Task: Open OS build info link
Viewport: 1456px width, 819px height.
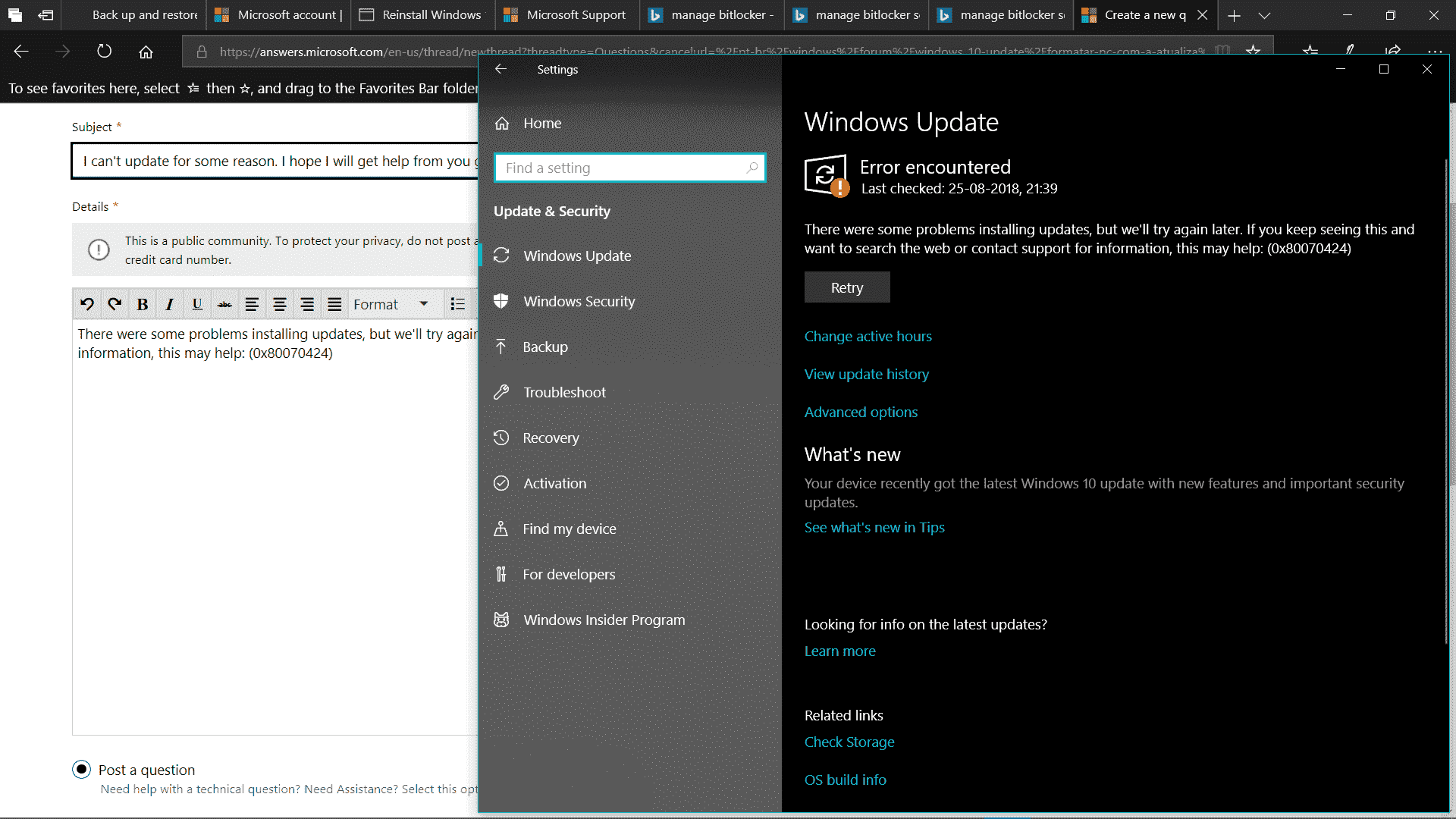Action: (x=845, y=780)
